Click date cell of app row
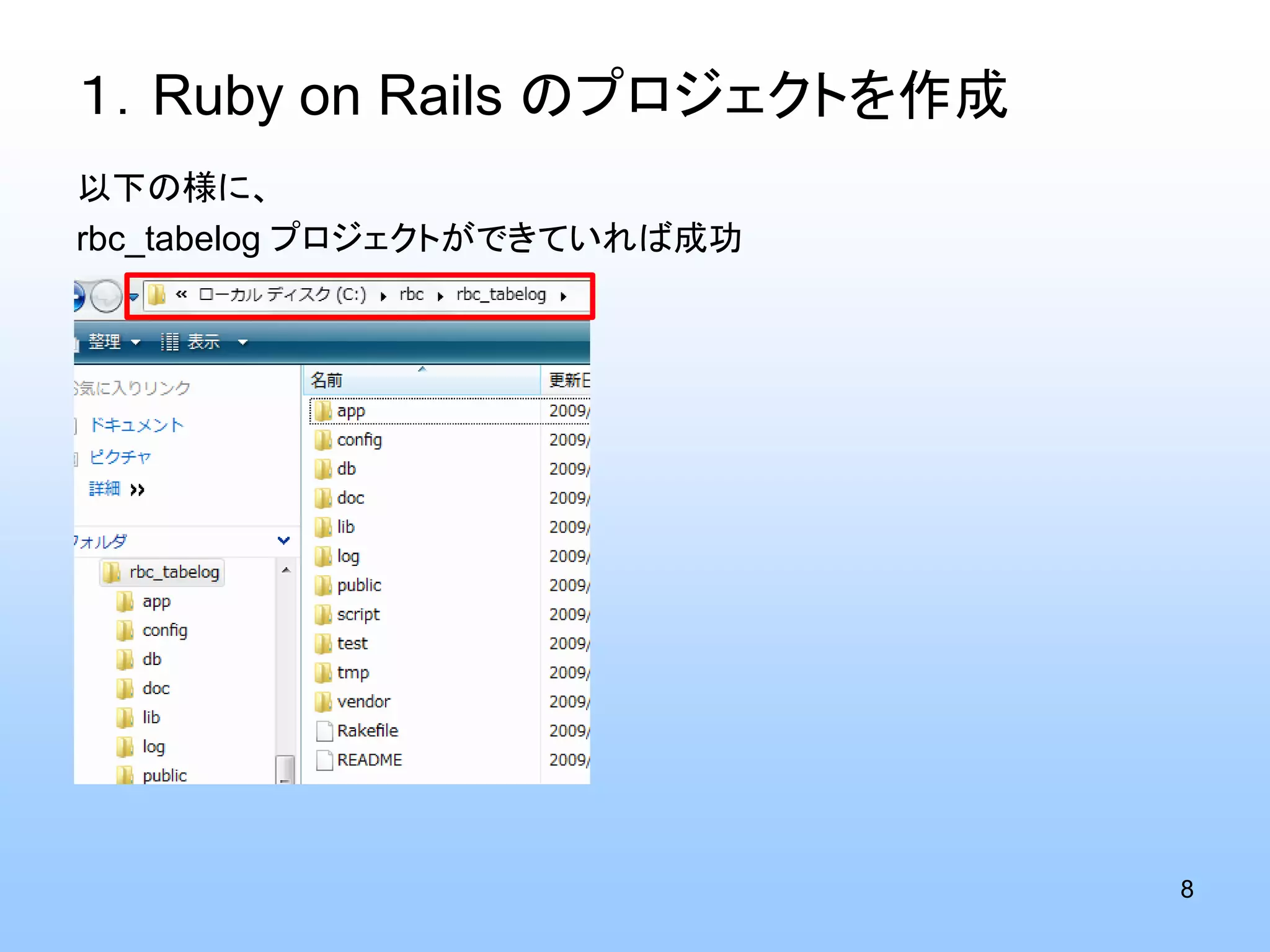 (569, 411)
